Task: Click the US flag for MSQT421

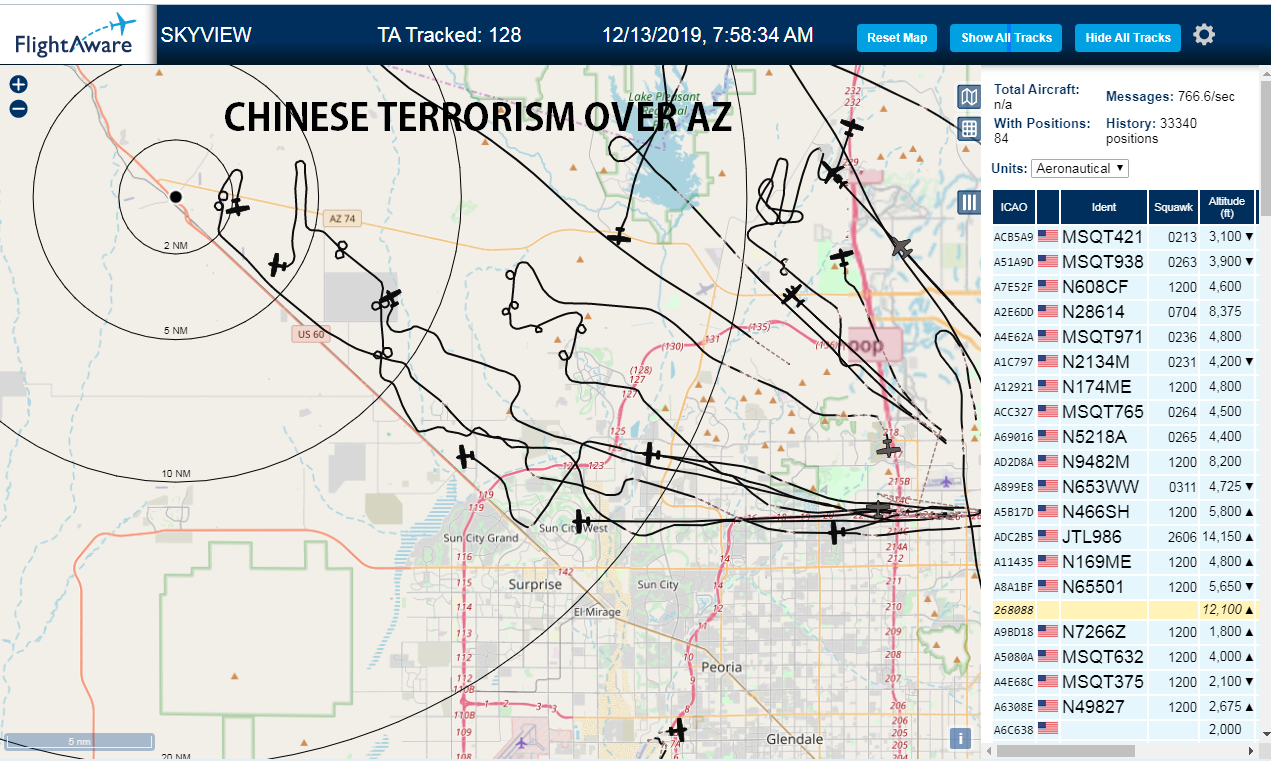Action: tap(1048, 237)
